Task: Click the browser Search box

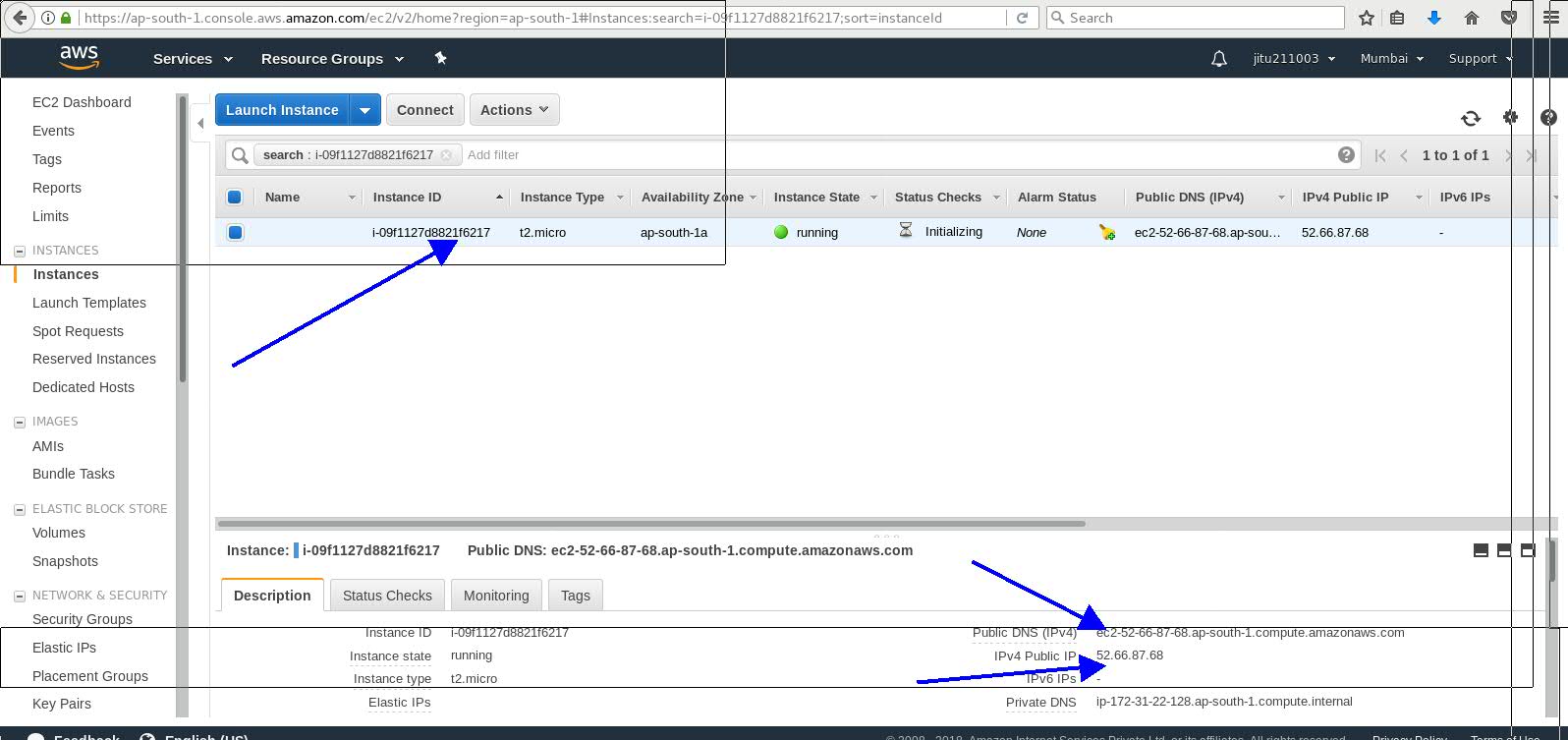Action: tap(1195, 18)
